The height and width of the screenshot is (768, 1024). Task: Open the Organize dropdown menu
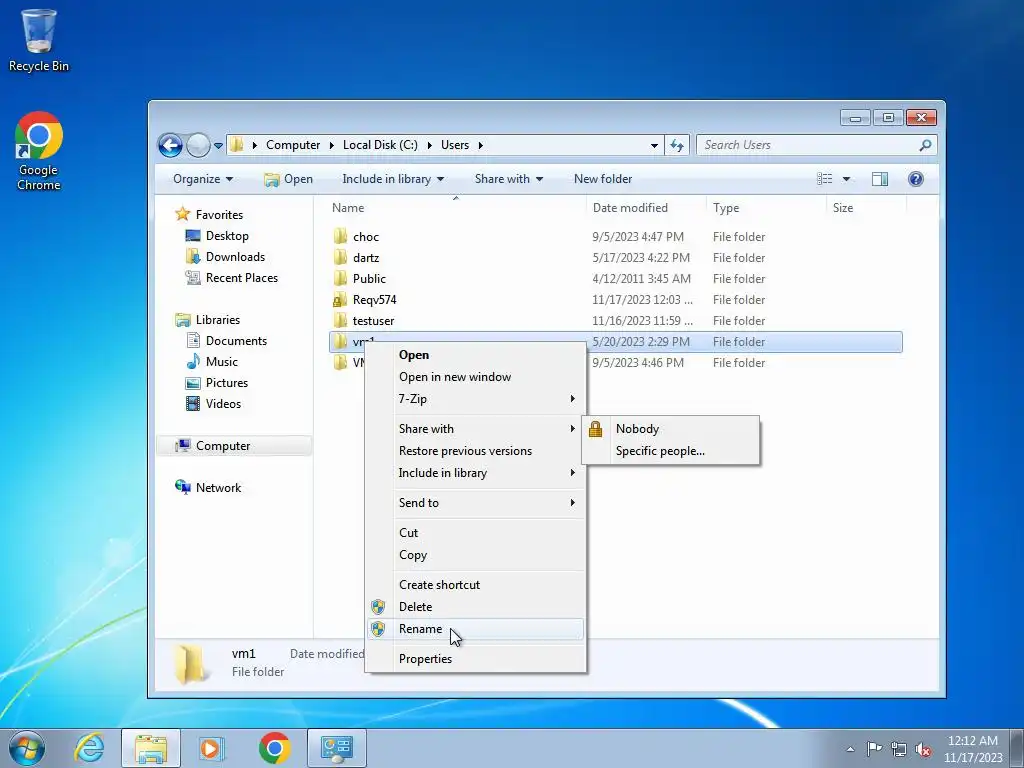click(203, 179)
